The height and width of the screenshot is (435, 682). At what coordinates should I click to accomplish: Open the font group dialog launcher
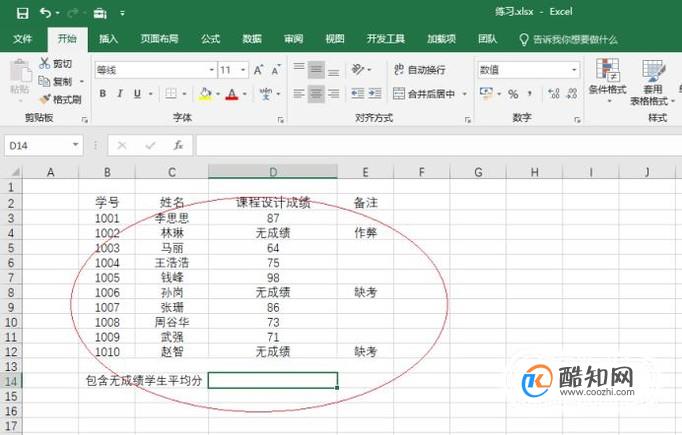281,120
